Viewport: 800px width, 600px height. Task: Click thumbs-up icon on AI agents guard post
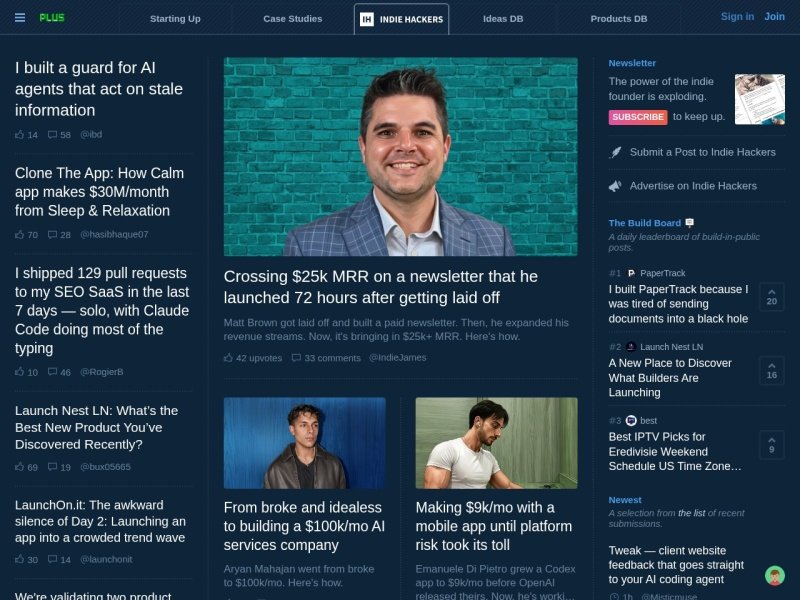[x=19, y=135]
